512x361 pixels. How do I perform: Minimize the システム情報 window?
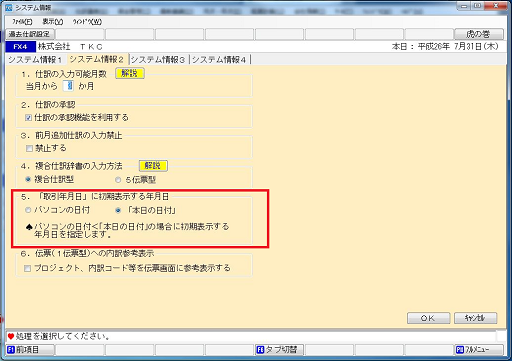[464, 6]
